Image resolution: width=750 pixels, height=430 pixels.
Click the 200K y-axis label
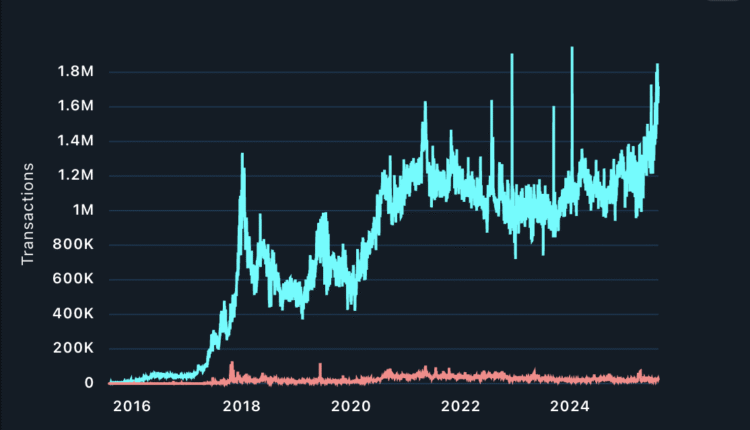pyautogui.click(x=73, y=349)
